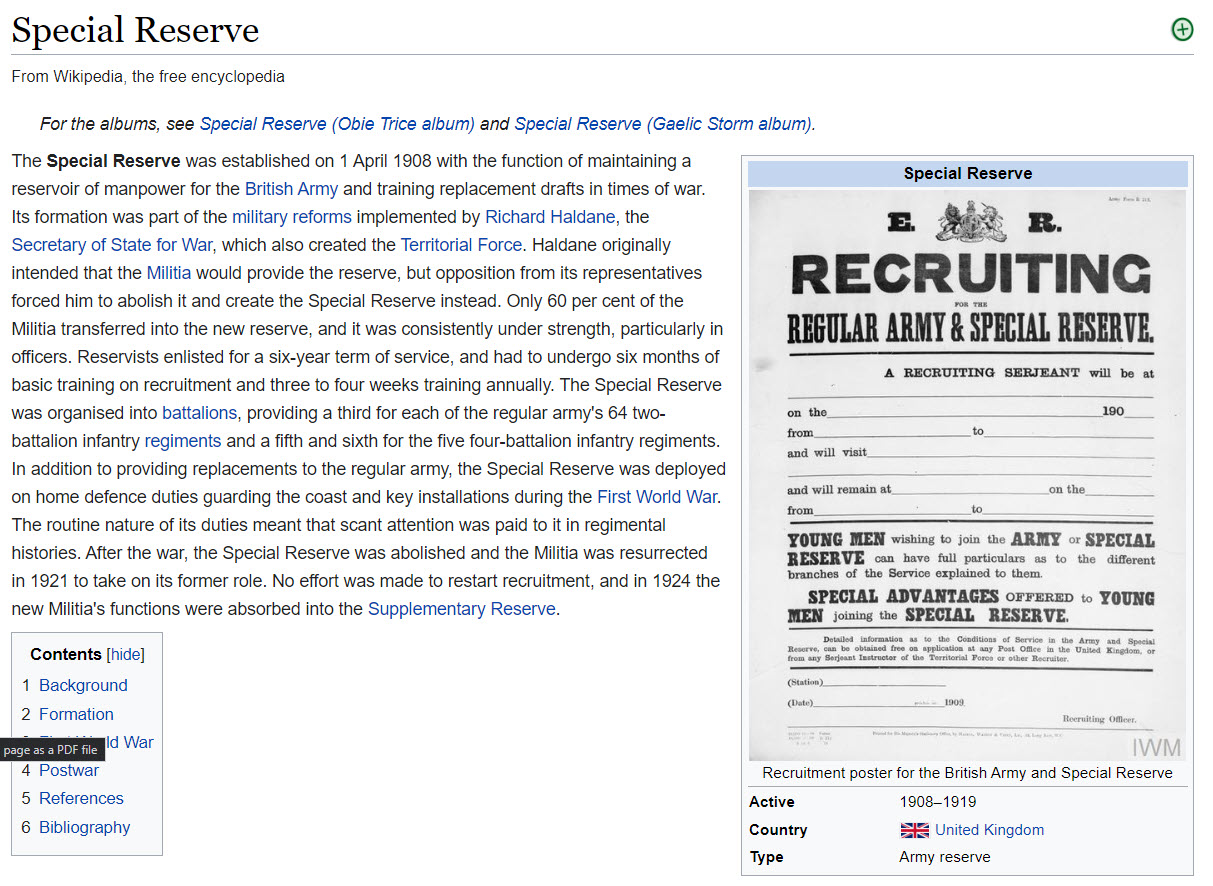Click the Secretary of State for War link
Image resolution: width=1213 pixels, height=886 pixels.
point(111,245)
